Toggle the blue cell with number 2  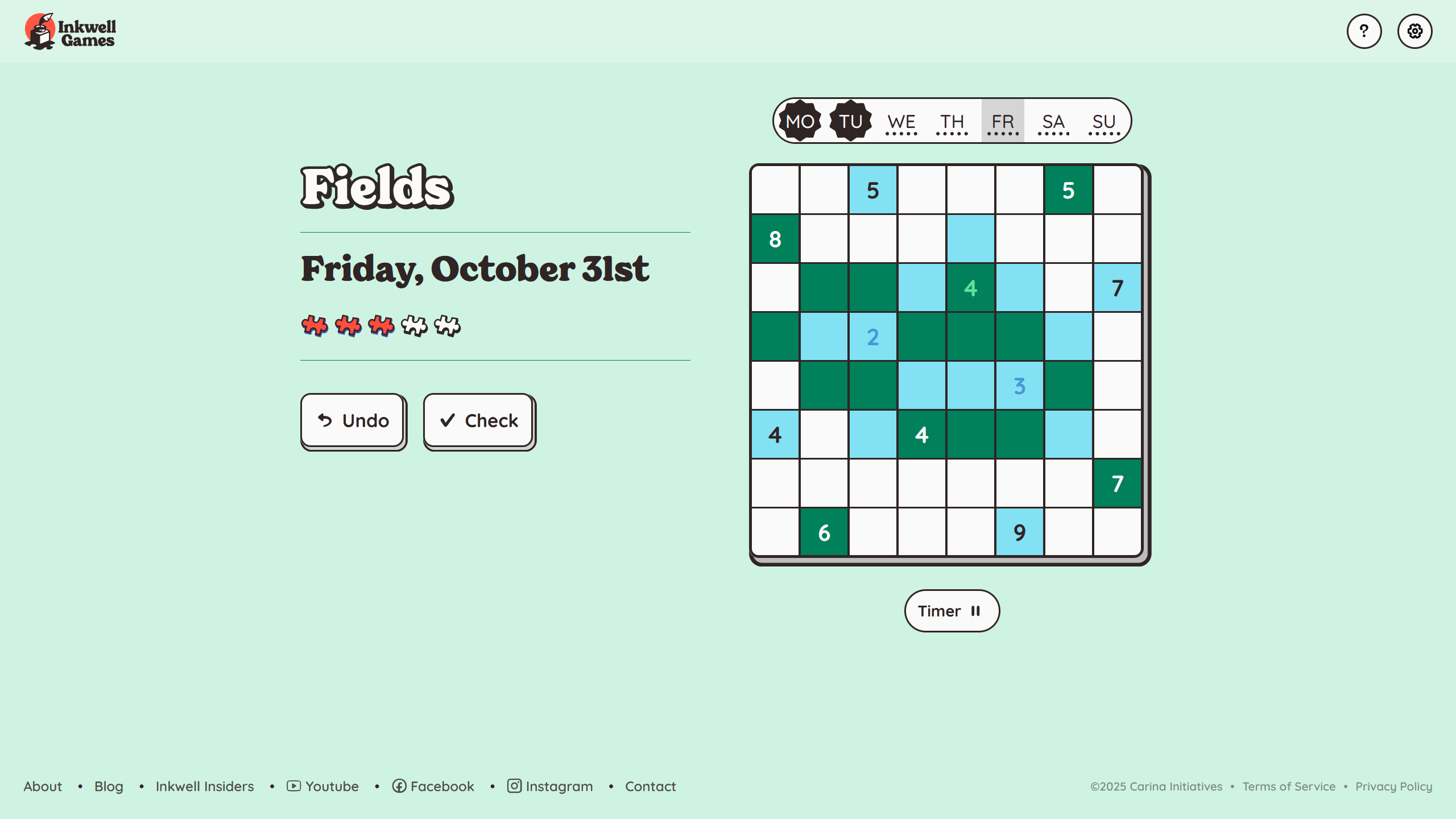click(x=873, y=337)
